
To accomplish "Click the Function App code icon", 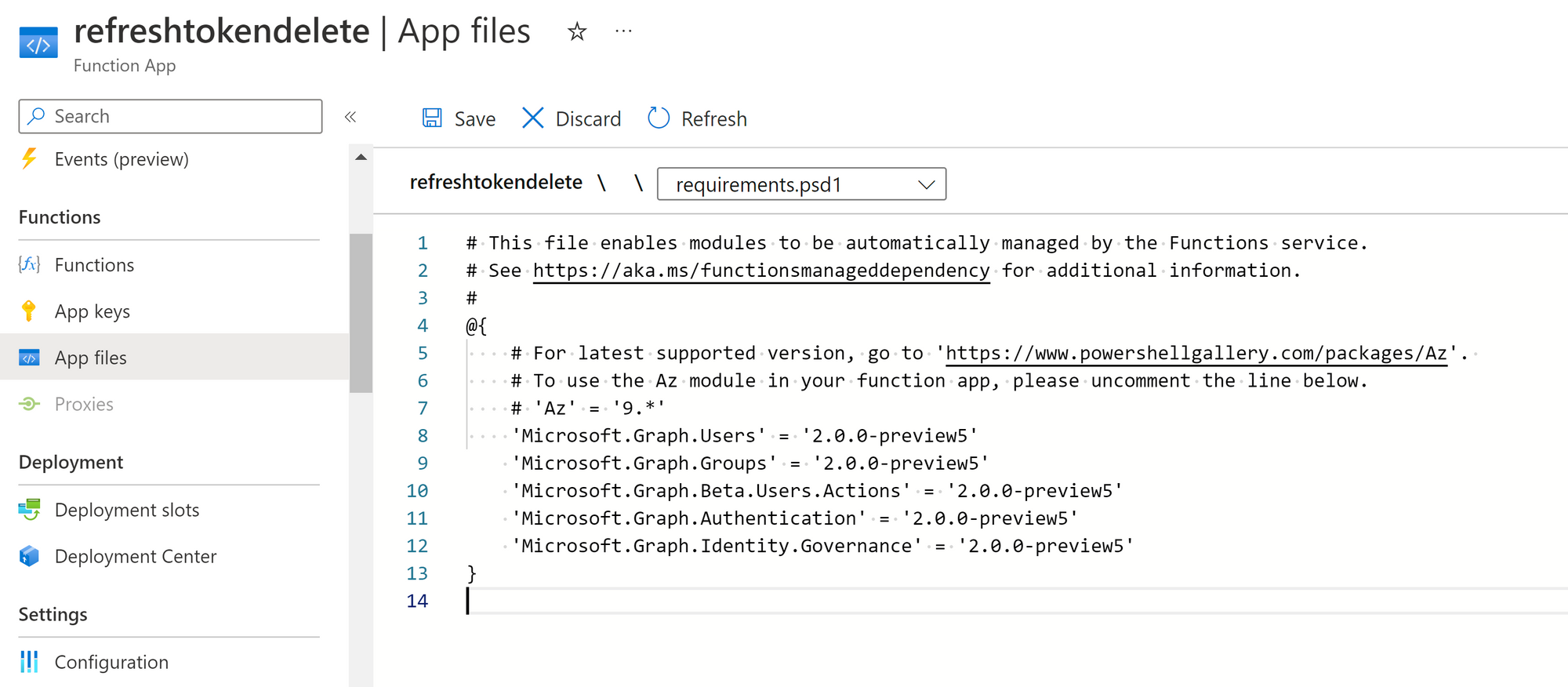I will (x=38, y=43).
